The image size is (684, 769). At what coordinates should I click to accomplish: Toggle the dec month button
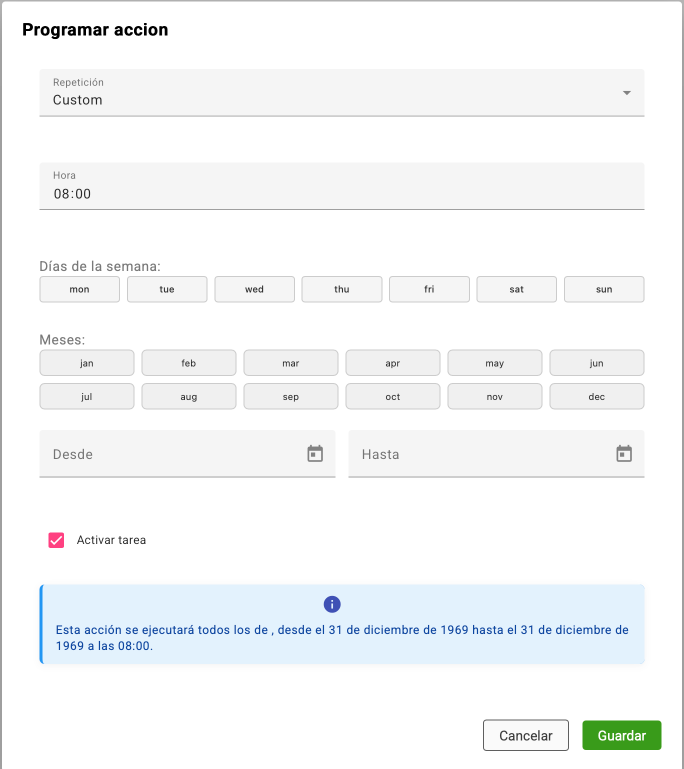click(x=597, y=397)
